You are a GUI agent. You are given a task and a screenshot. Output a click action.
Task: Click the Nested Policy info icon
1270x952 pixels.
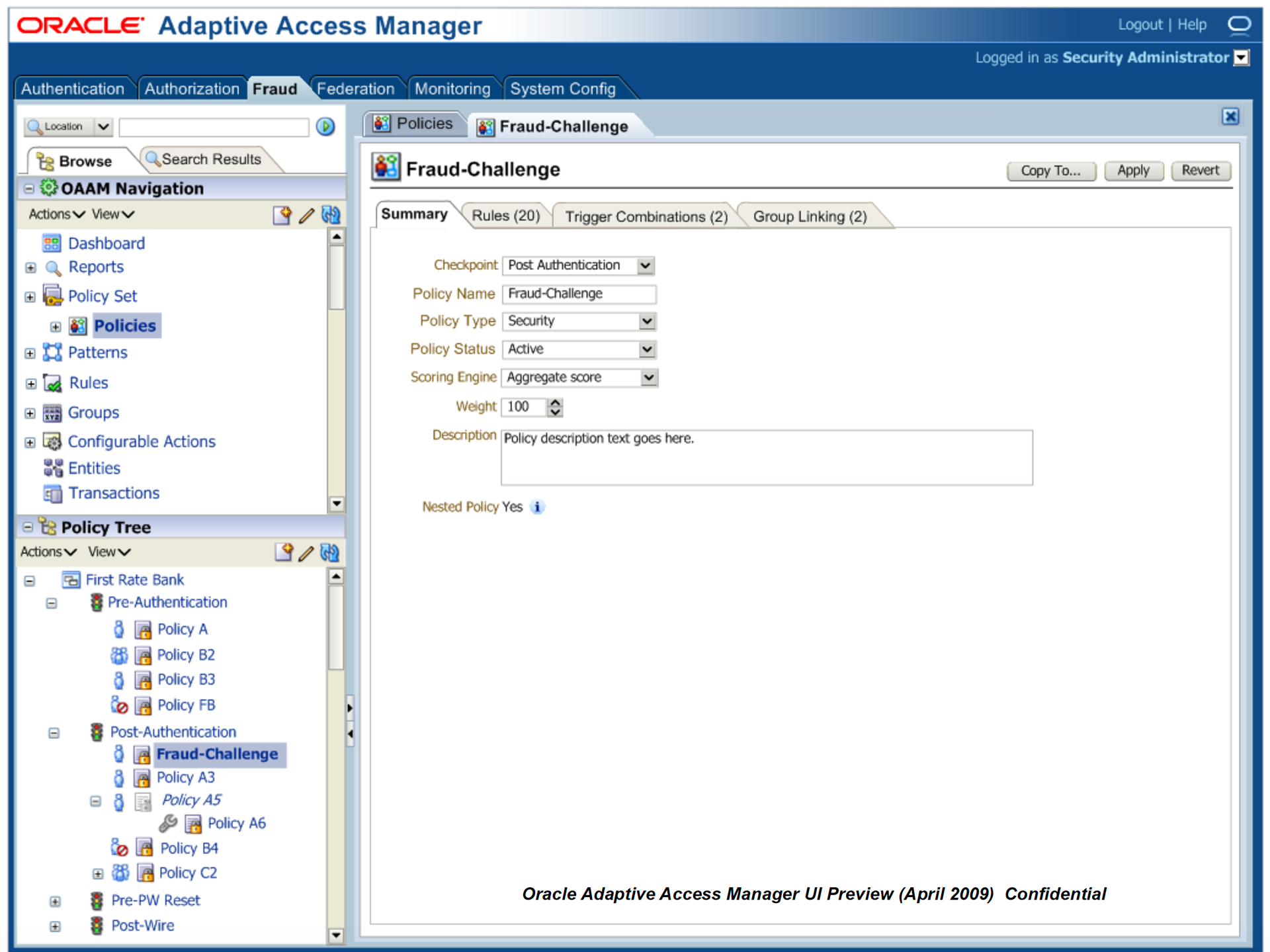tap(538, 507)
